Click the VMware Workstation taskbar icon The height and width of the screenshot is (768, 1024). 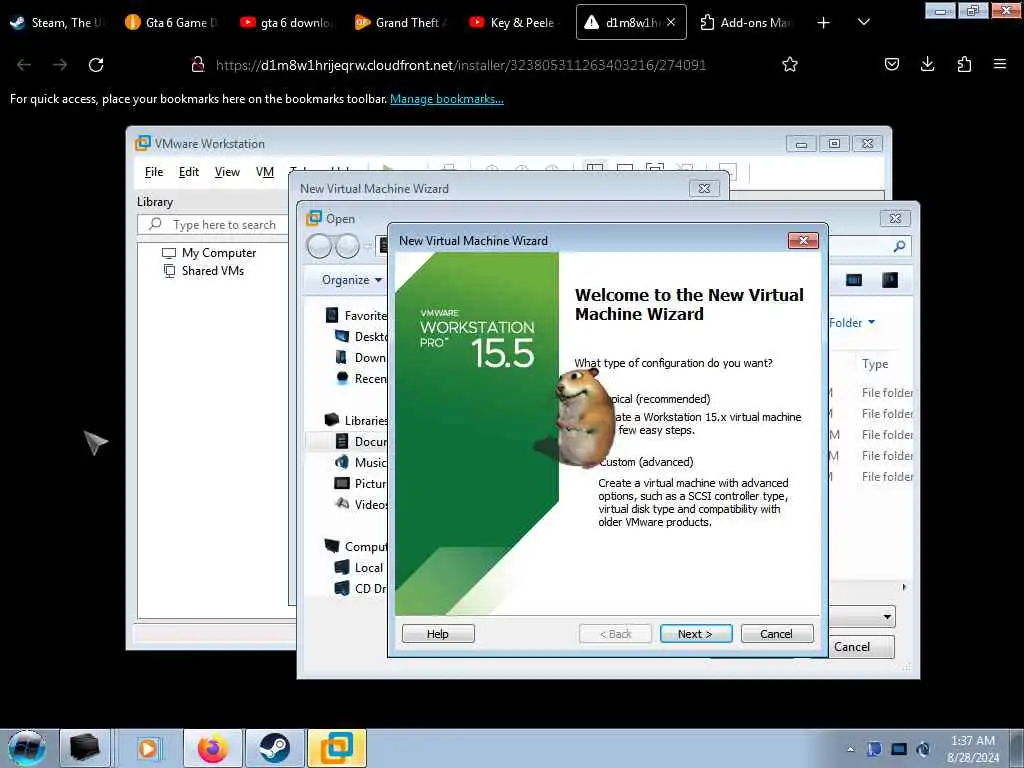[x=336, y=748]
